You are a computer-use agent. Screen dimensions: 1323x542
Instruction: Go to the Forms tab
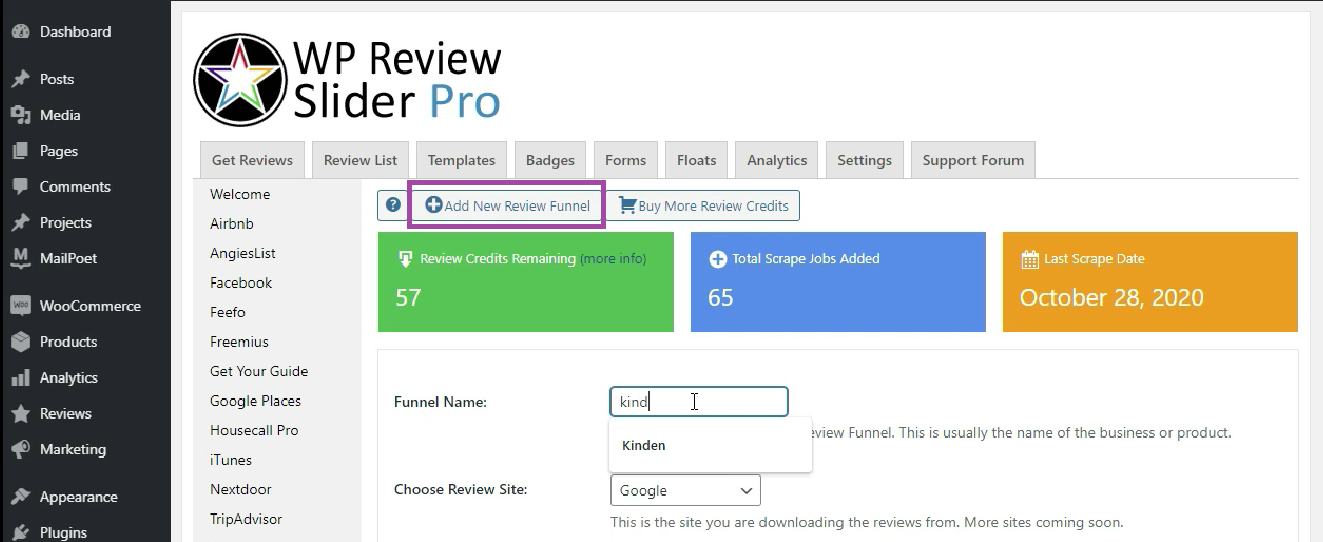pos(625,160)
